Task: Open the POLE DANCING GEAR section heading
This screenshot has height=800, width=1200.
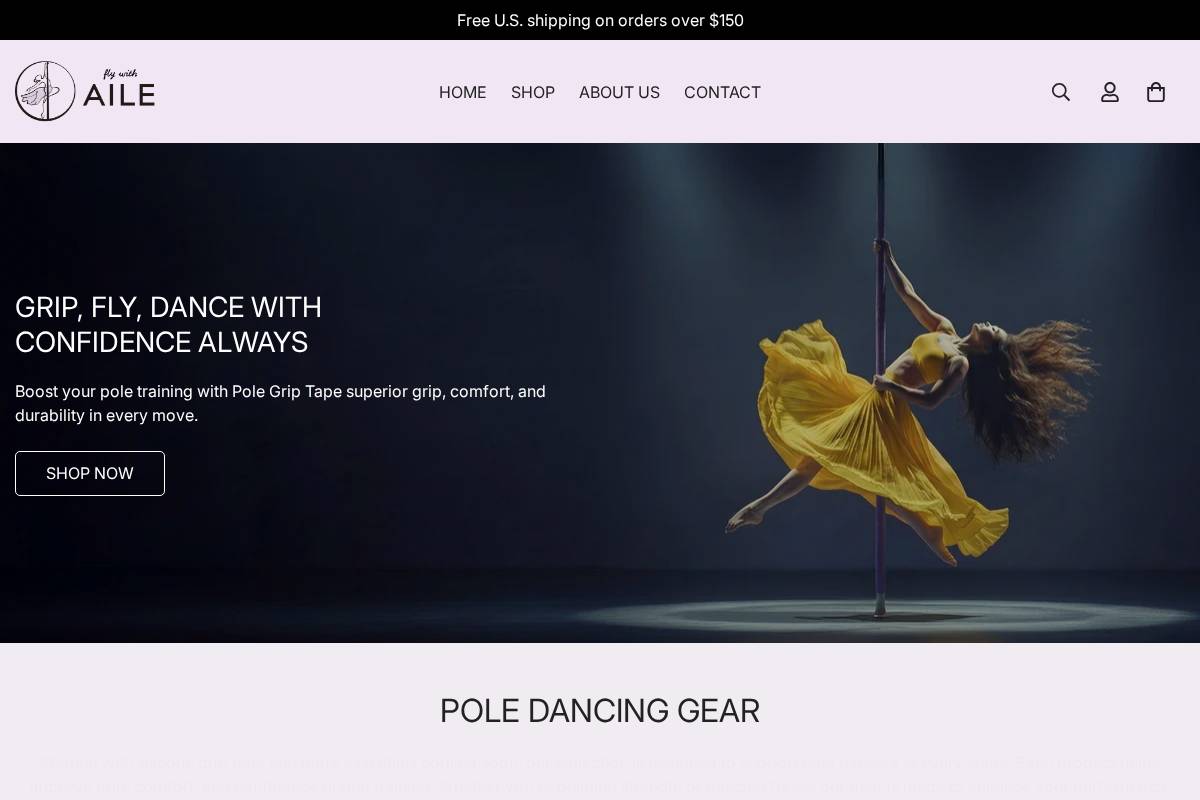Action: [600, 711]
